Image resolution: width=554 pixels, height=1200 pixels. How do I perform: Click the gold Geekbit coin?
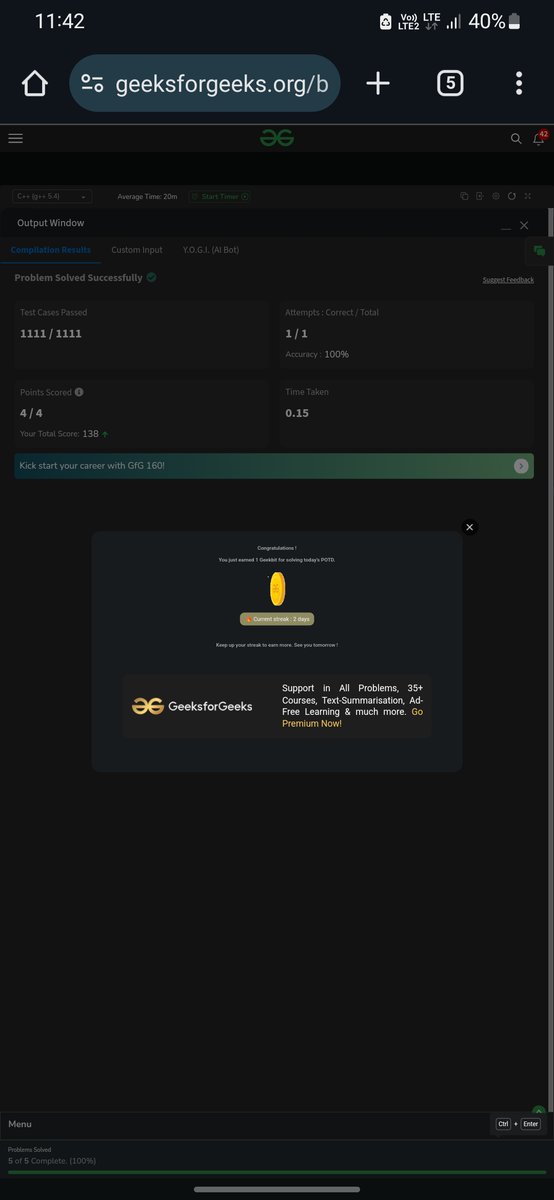pyautogui.click(x=277, y=587)
